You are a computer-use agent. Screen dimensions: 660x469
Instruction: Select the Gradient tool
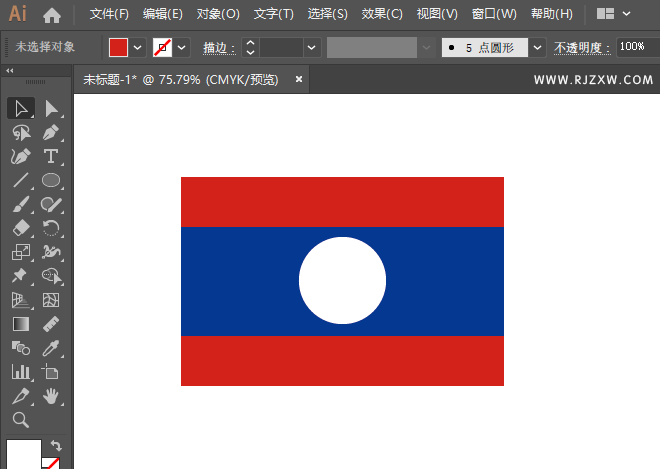pos(21,324)
